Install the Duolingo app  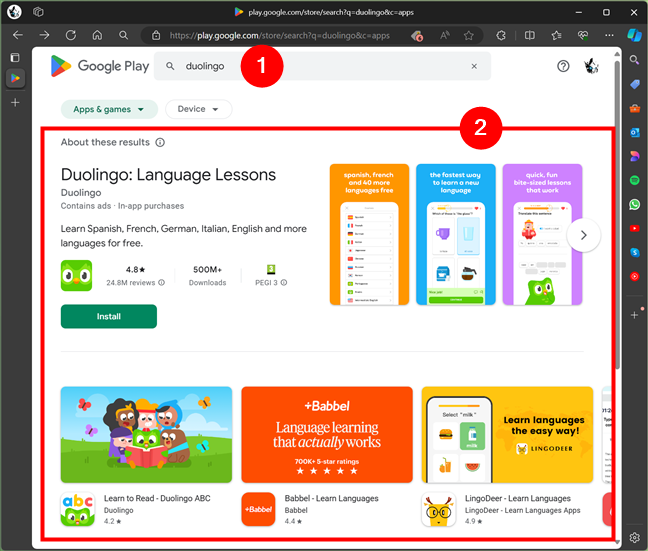(109, 316)
